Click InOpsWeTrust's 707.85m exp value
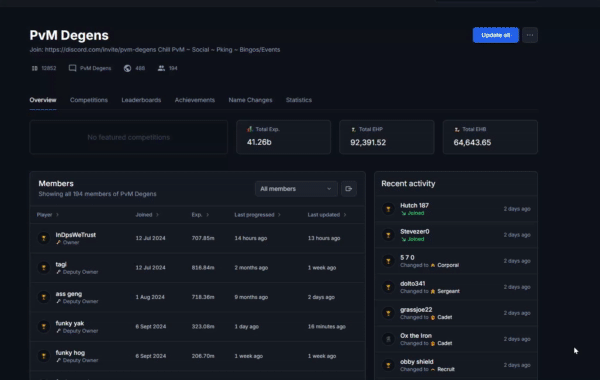 (x=203, y=238)
